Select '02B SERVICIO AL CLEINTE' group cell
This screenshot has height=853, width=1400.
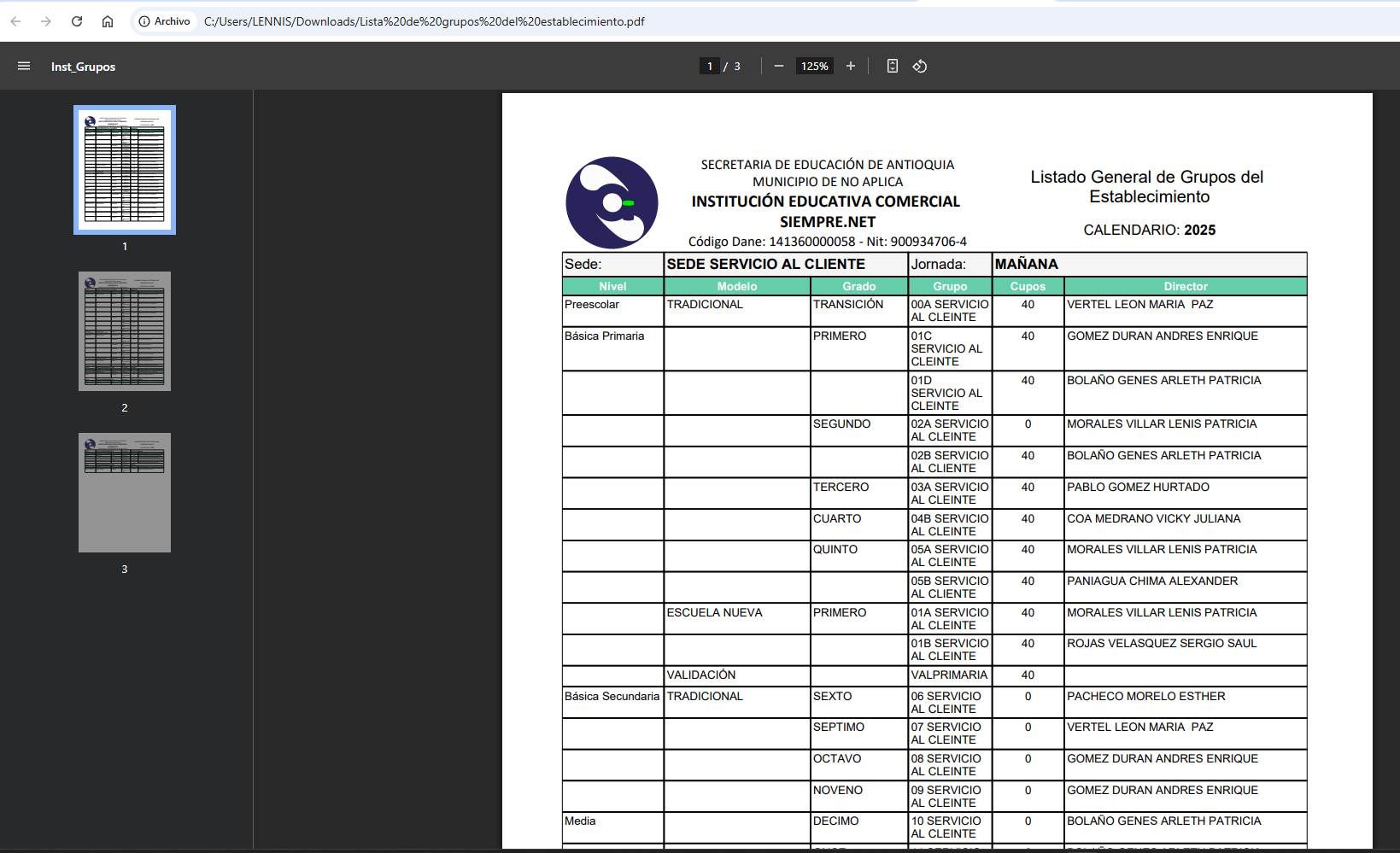coord(950,462)
